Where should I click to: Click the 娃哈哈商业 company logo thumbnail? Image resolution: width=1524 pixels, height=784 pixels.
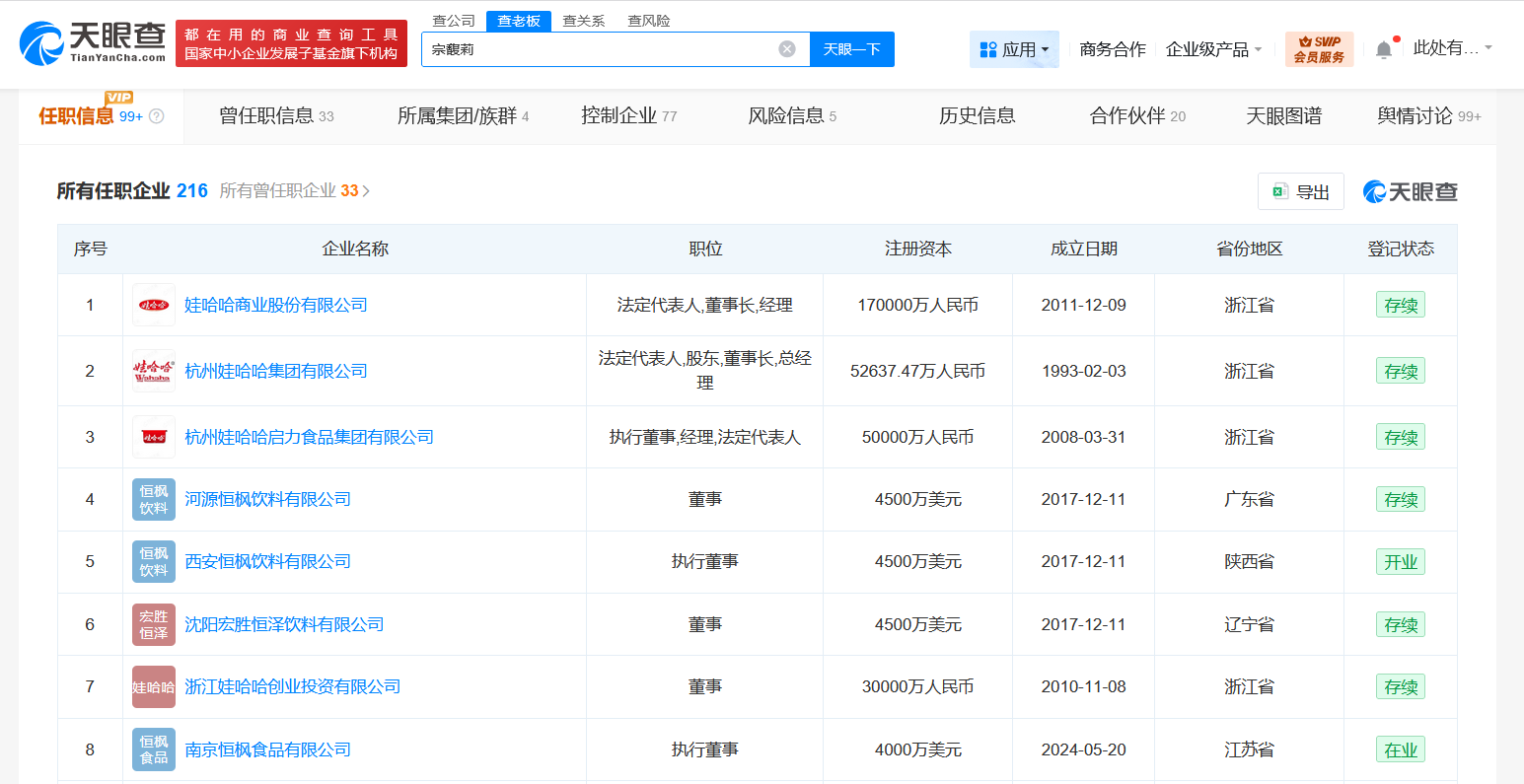pos(153,305)
